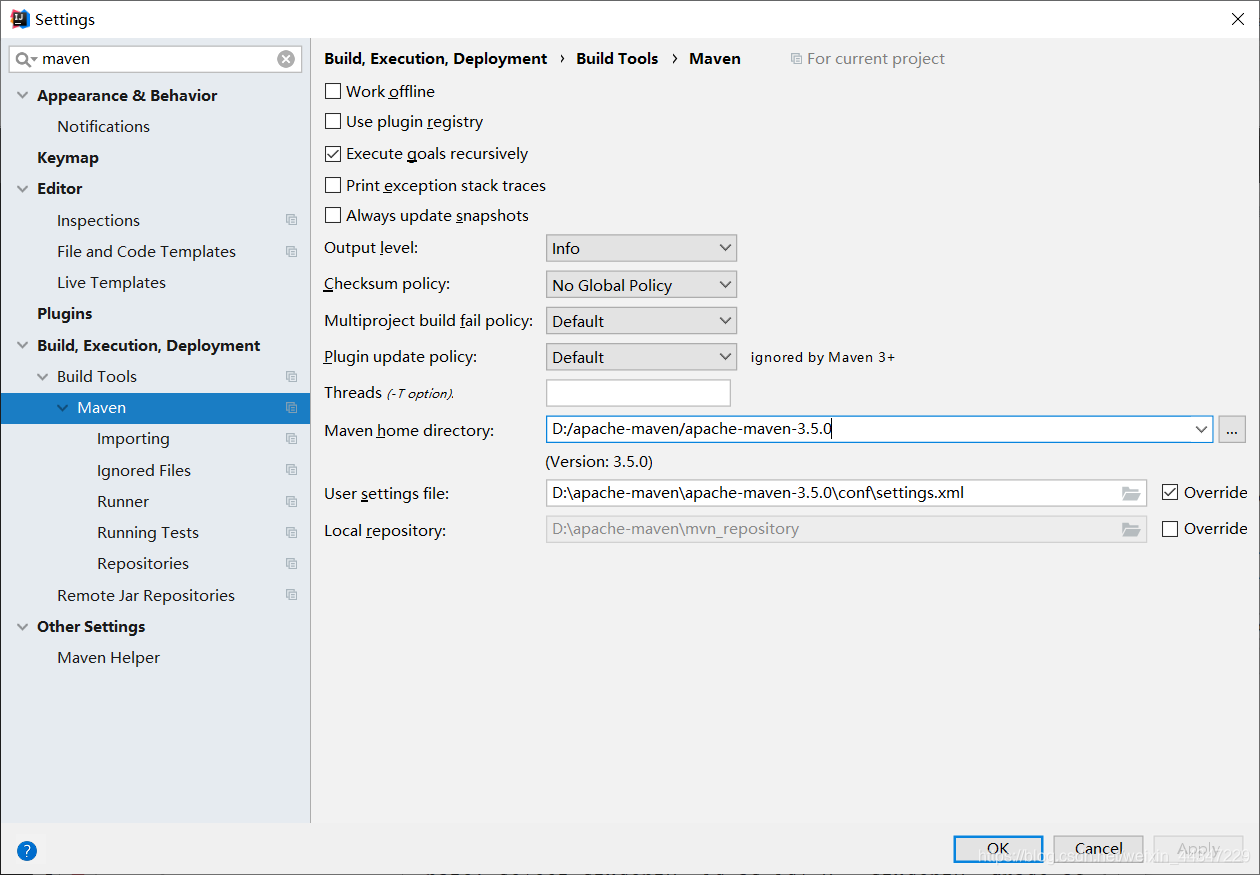Select Repositories under Maven
Screen dimensions: 1260x875
click(x=143, y=563)
